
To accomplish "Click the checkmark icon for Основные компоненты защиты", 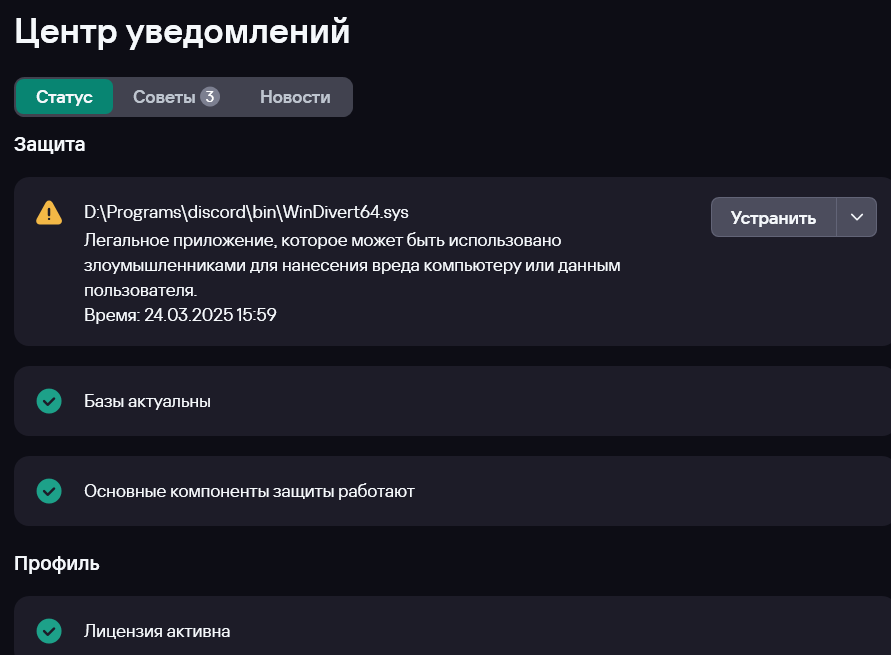I will [48, 491].
